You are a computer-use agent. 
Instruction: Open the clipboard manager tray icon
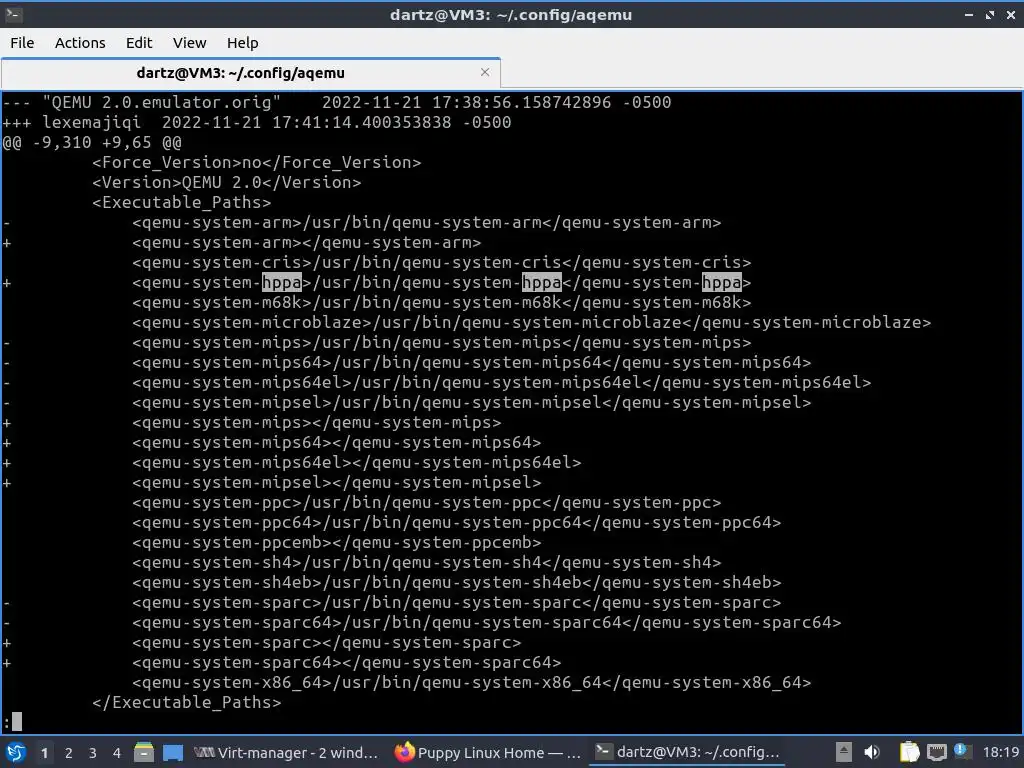pyautogui.click(x=909, y=752)
